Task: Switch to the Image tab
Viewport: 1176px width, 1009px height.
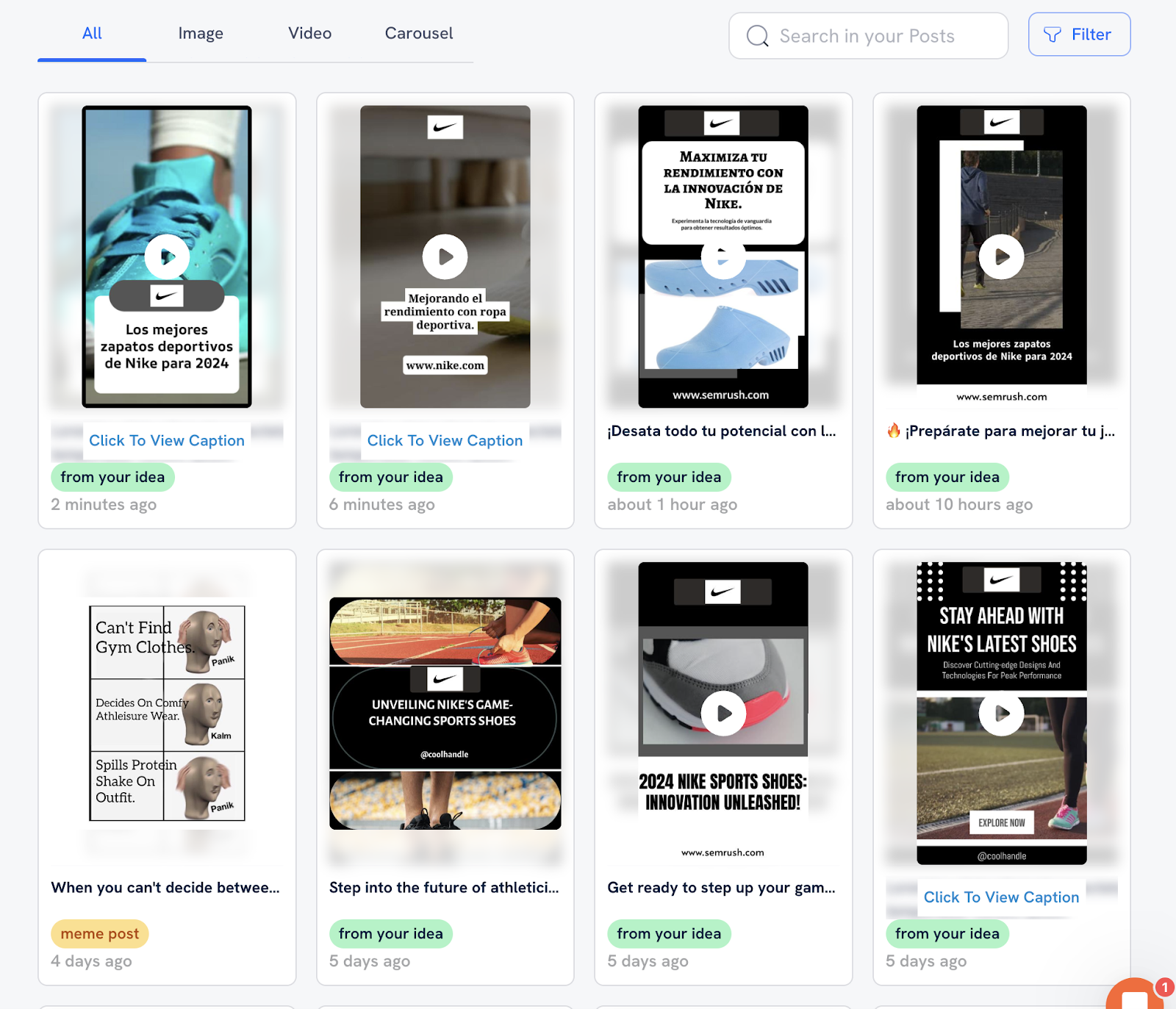Action: coord(201,34)
